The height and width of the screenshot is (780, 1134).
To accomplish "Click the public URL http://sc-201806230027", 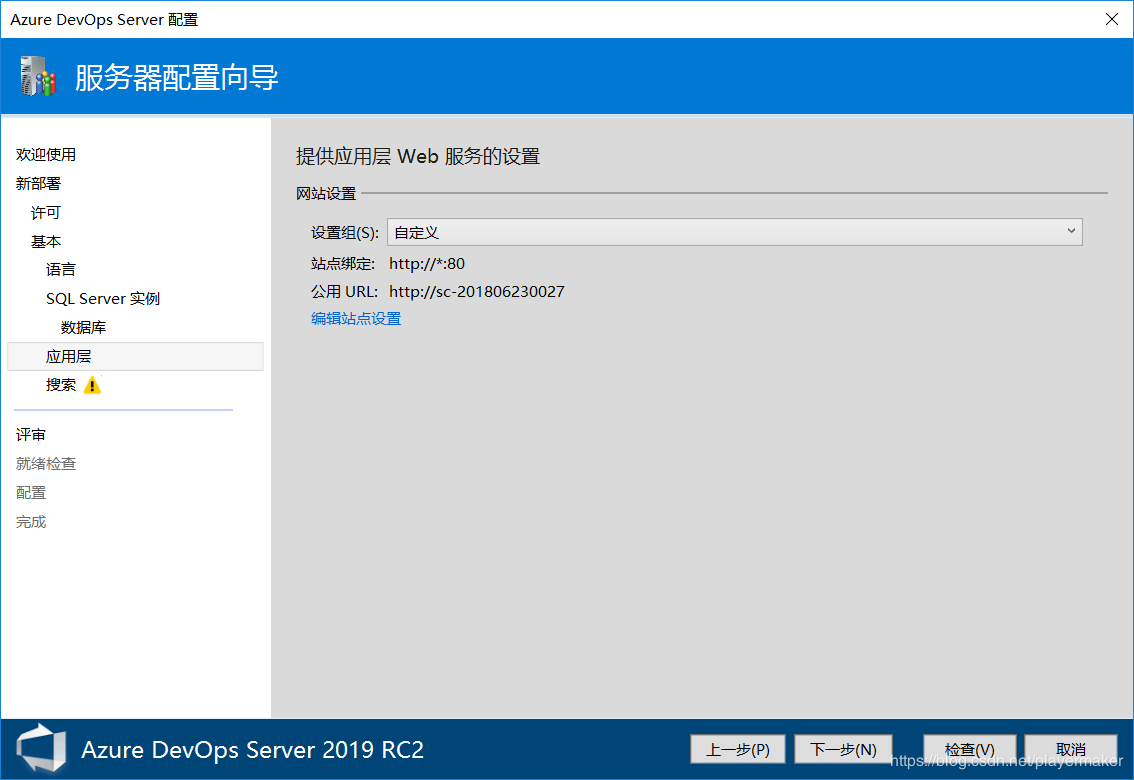I will 477,292.
